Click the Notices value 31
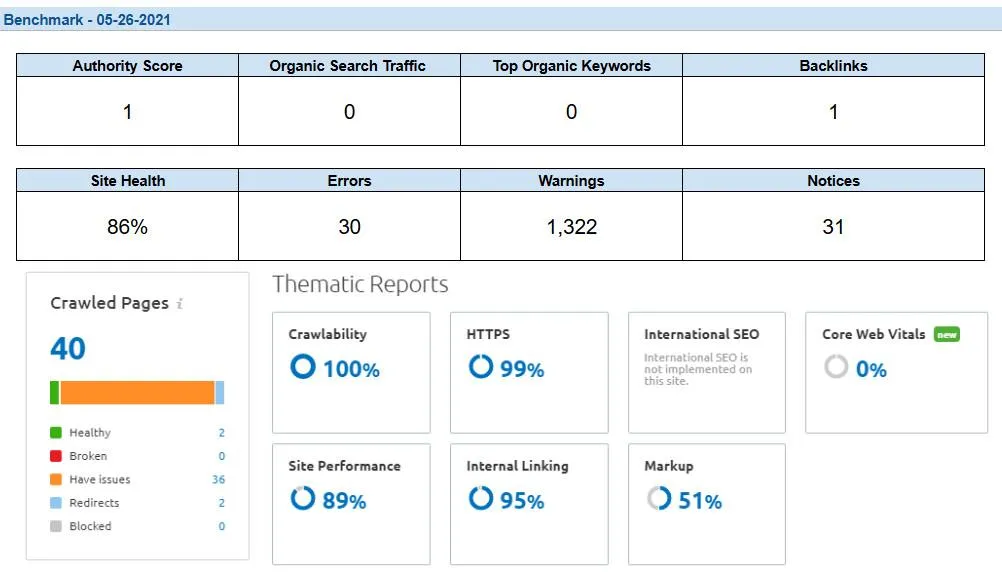 (x=833, y=226)
